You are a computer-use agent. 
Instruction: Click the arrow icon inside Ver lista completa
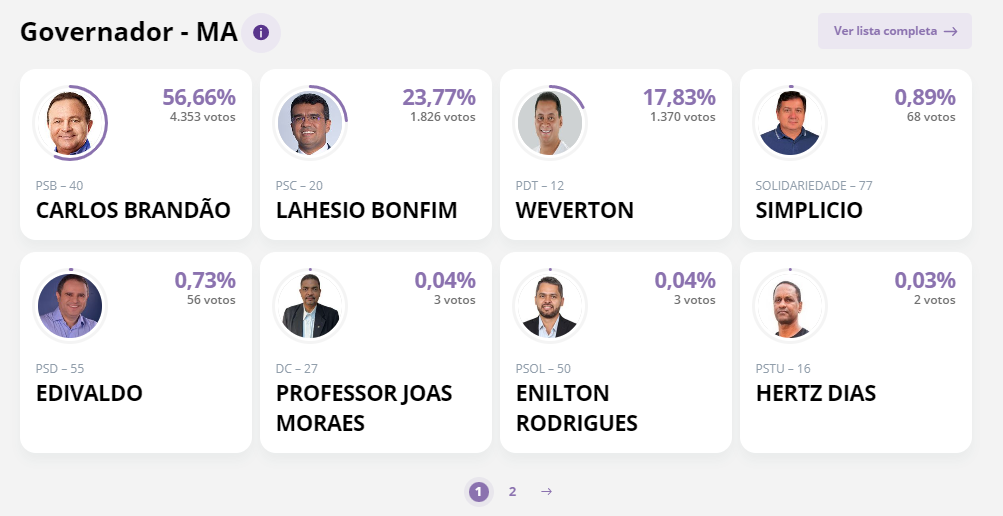click(951, 31)
